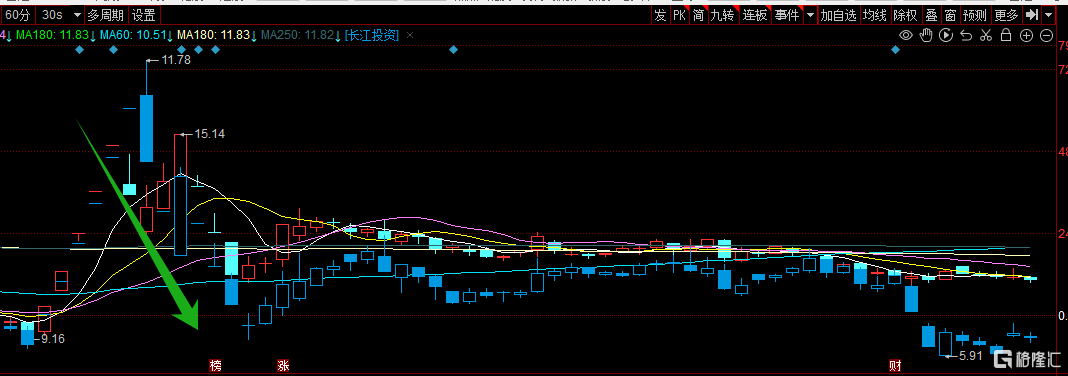
Task: Select the hand pan tool
Action: (x=926, y=35)
